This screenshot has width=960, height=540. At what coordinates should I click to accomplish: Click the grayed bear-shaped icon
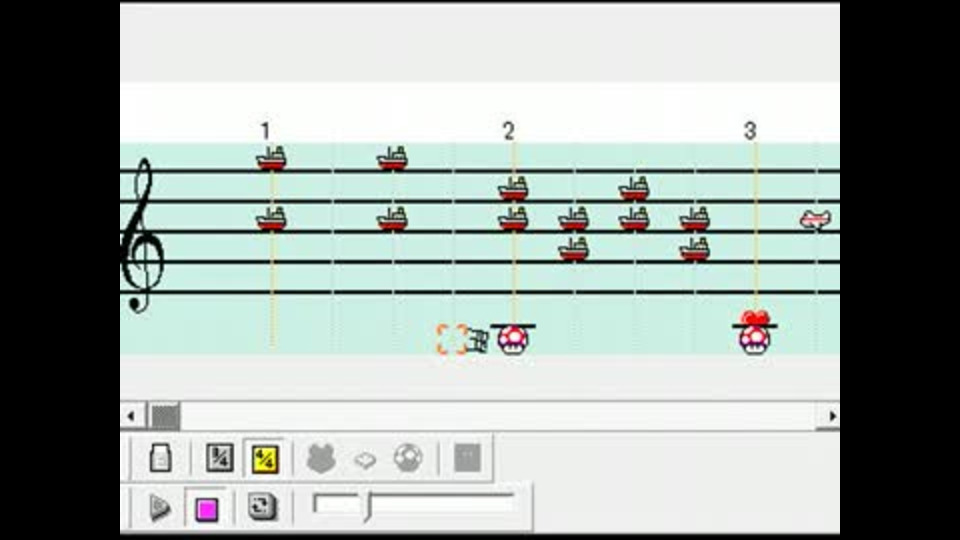tap(320, 458)
